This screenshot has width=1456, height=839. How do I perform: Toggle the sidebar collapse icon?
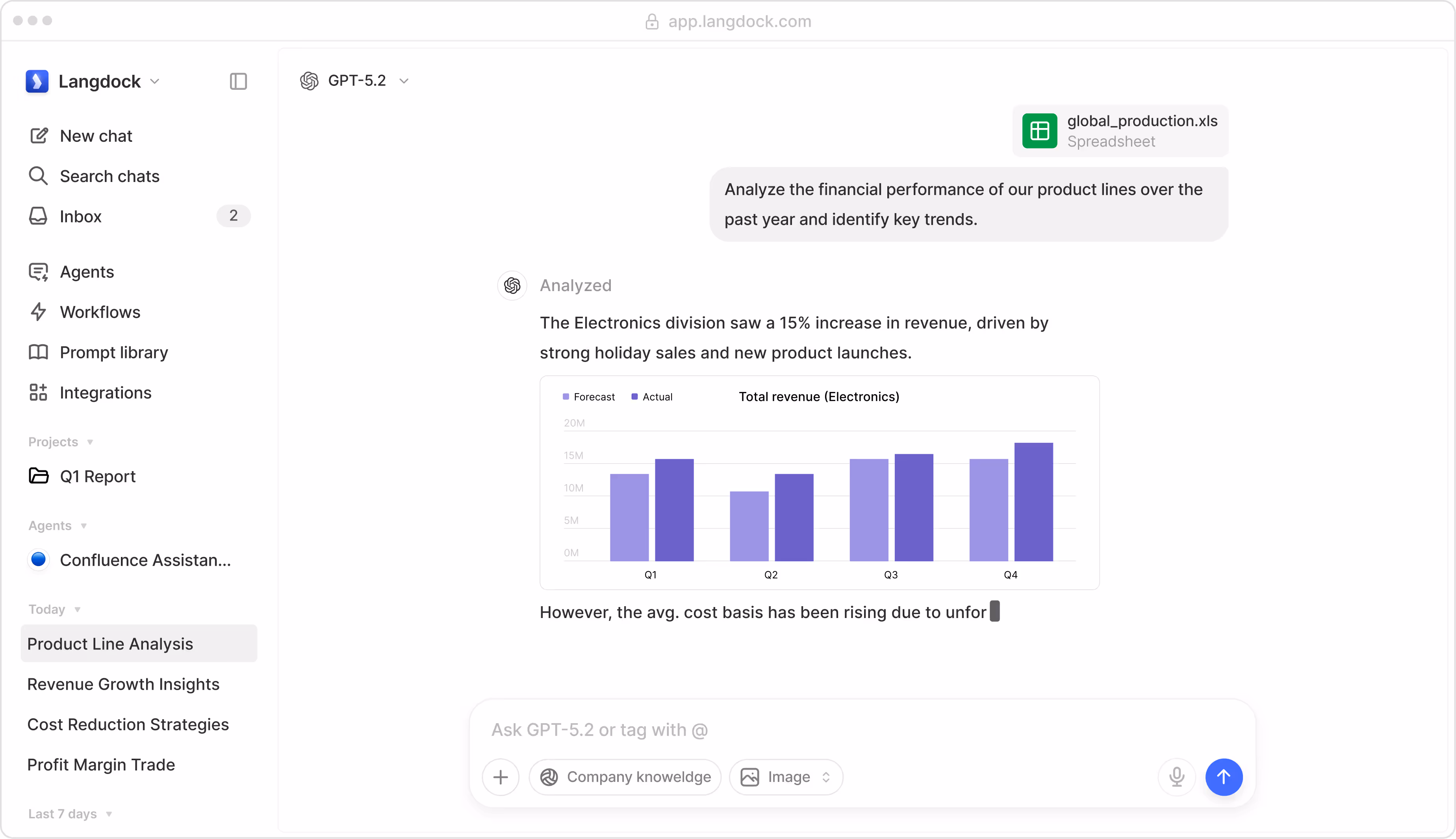click(x=238, y=81)
